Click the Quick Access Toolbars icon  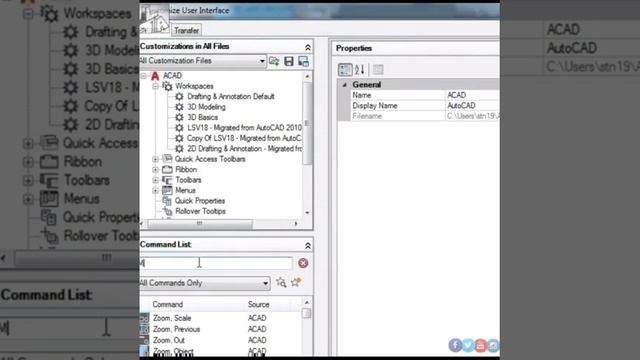click(167, 159)
